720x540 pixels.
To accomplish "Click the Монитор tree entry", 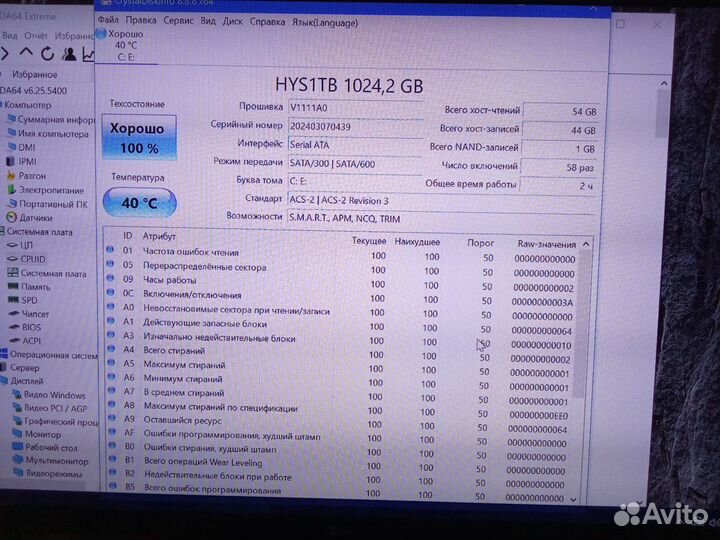I will pos(43,434).
